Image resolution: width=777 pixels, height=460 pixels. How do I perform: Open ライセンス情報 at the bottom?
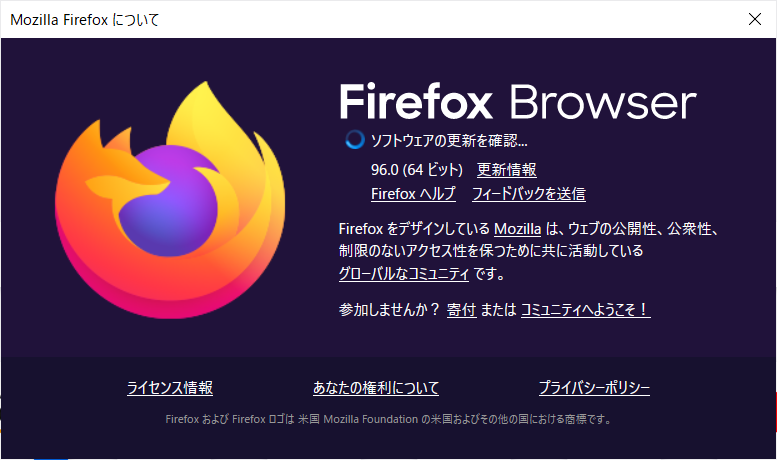pyautogui.click(x=169, y=388)
